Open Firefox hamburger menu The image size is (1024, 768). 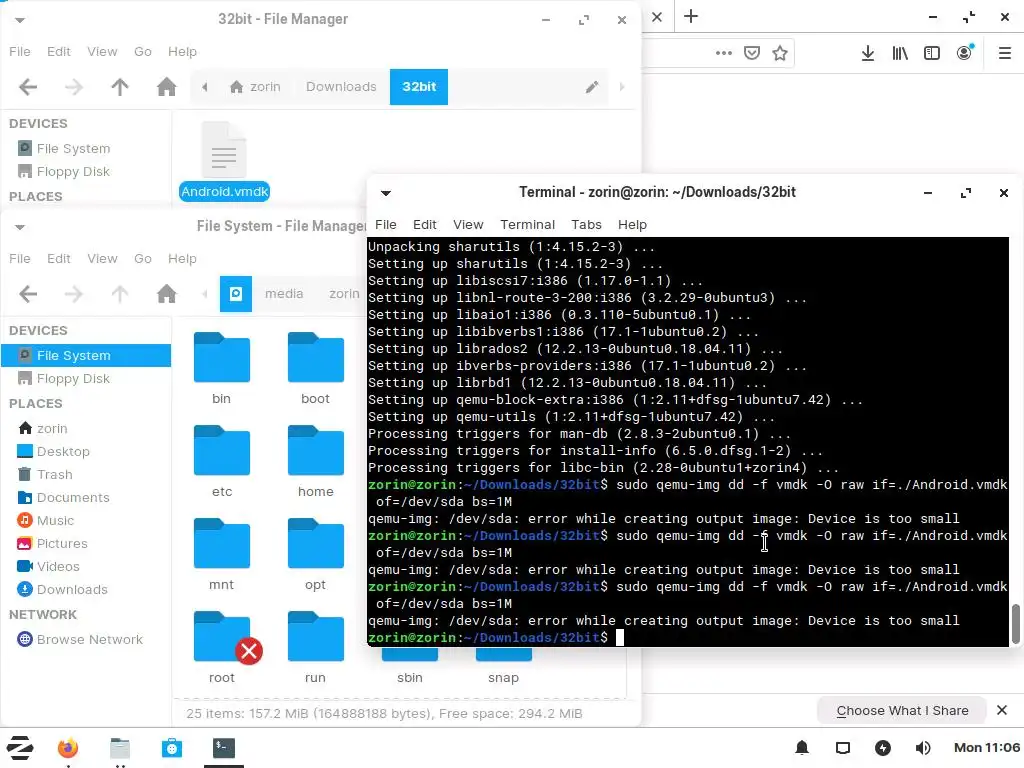pyautogui.click(x=1005, y=53)
